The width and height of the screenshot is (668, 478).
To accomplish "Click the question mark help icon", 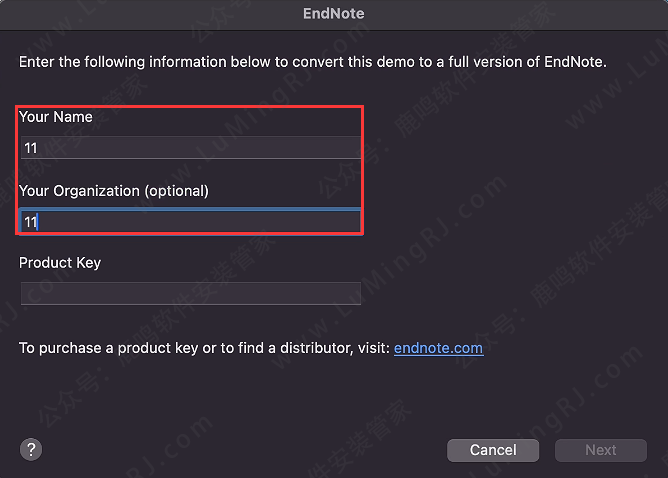I will pyautogui.click(x=31, y=449).
